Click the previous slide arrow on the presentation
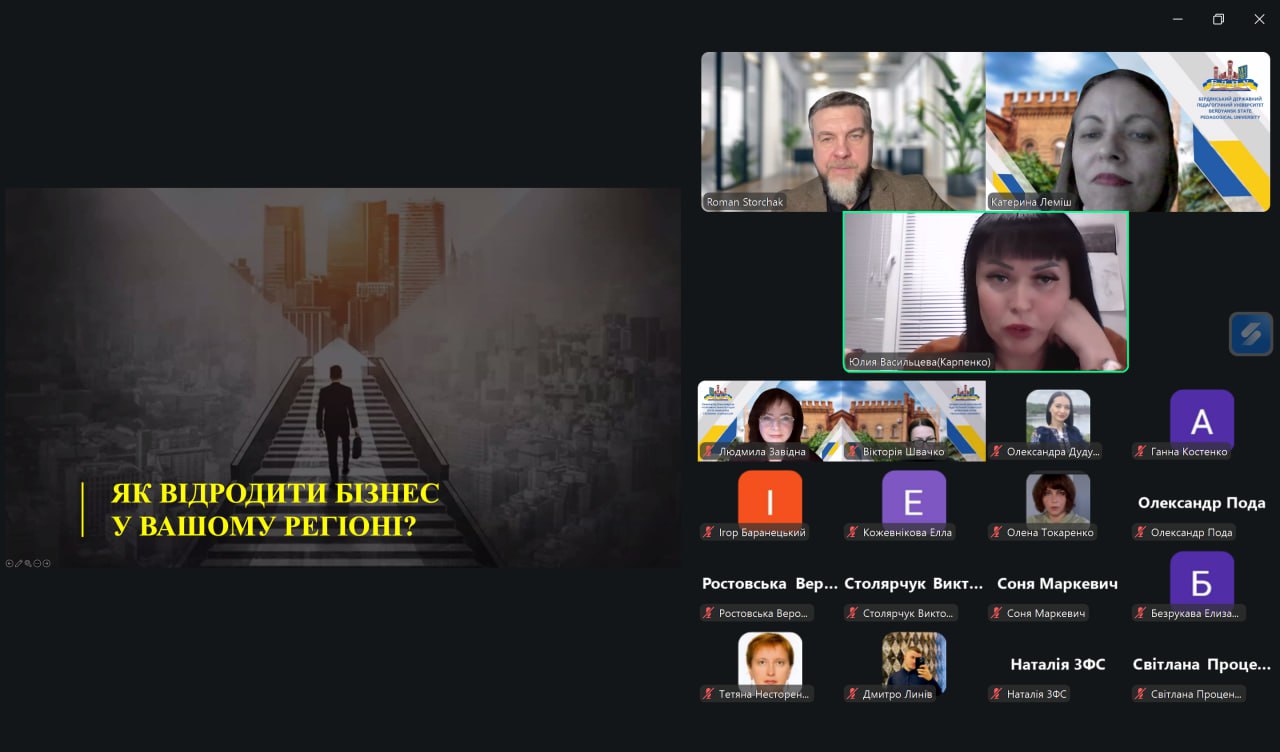The image size is (1280, 752). click(x=10, y=563)
